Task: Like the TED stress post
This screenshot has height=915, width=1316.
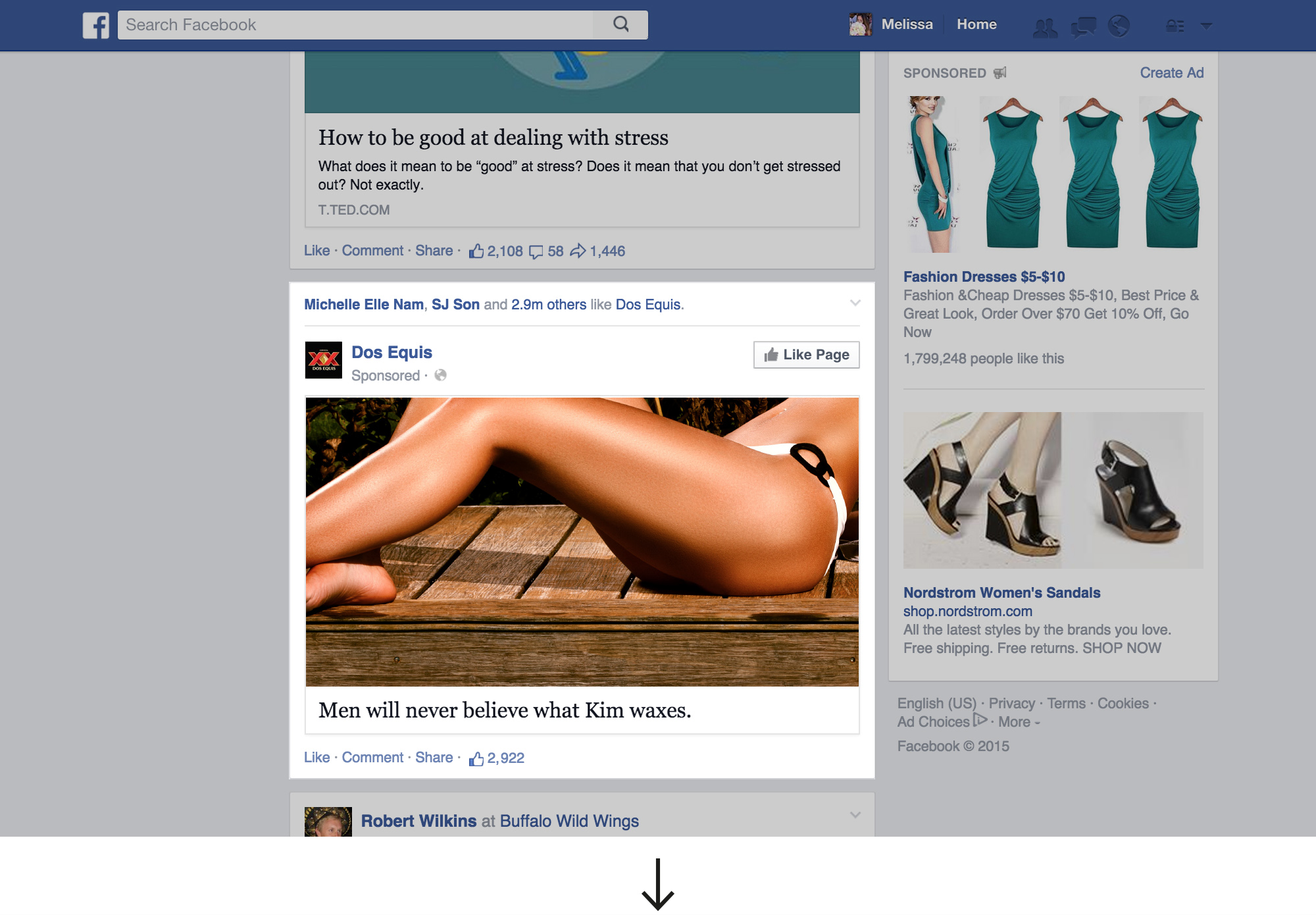Action: [316, 251]
